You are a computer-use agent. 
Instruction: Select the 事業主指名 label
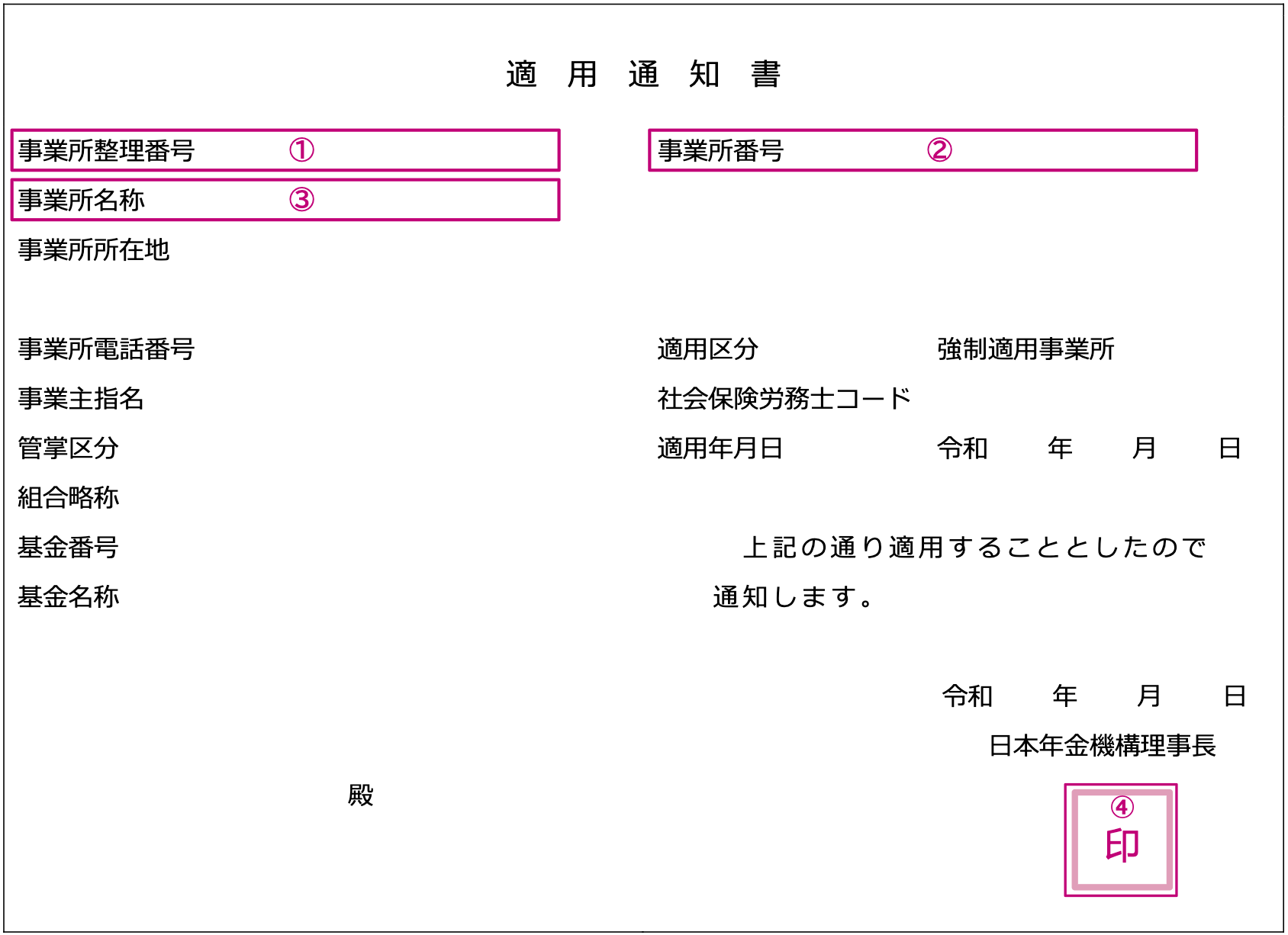coord(81,398)
